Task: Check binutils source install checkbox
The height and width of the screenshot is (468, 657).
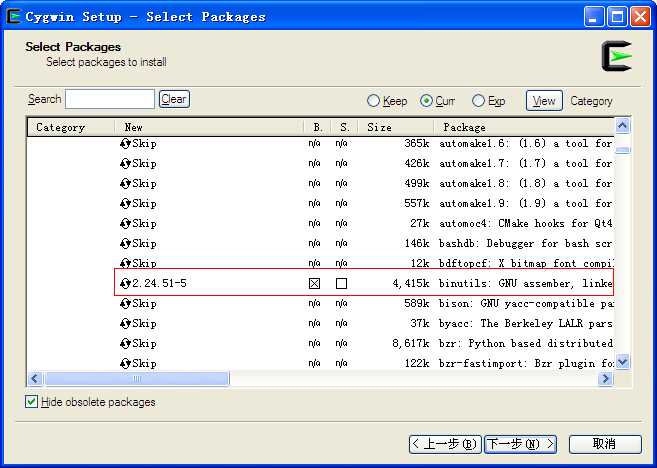Action: point(341,284)
